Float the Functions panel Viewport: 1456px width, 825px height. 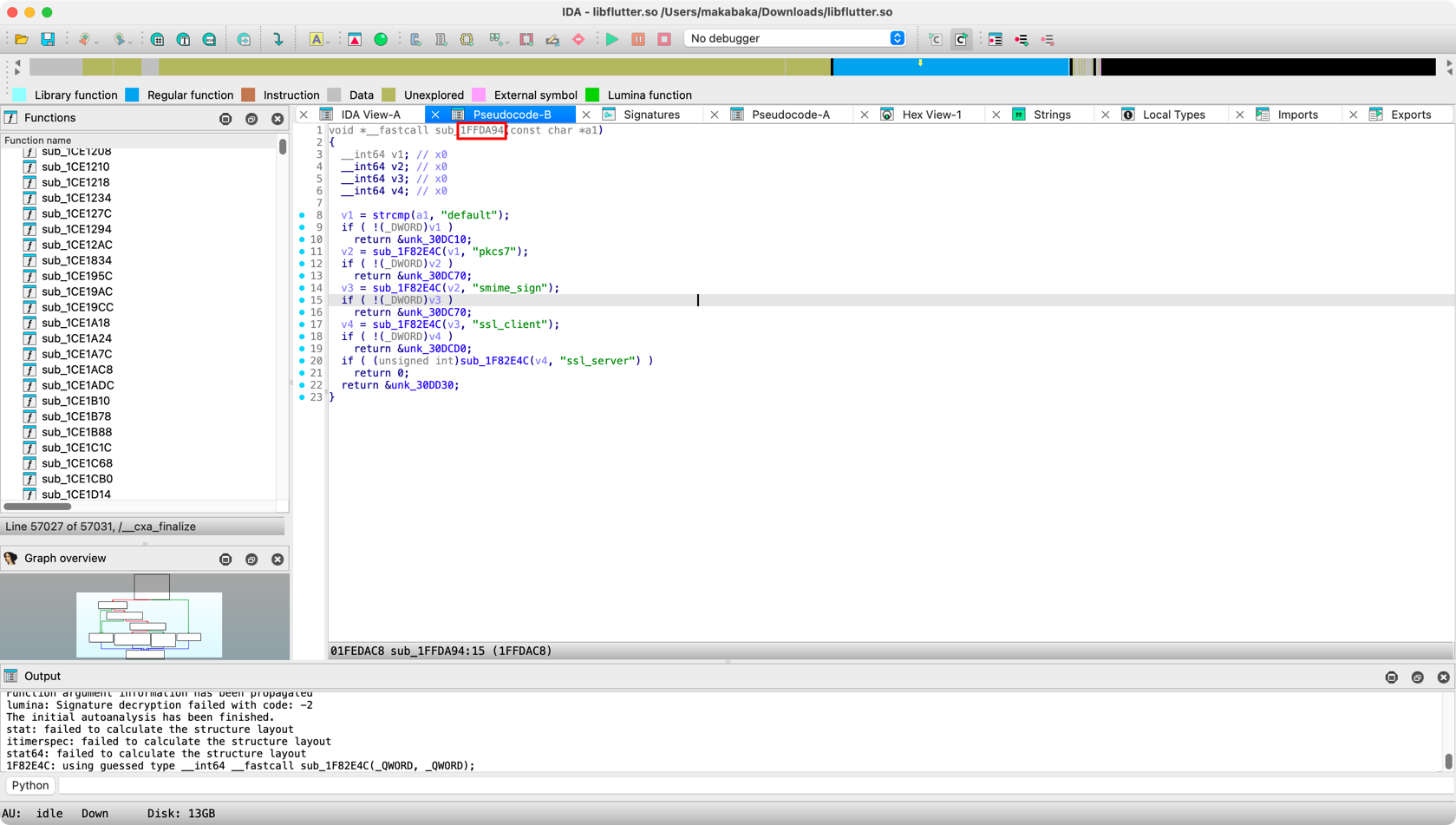251,119
